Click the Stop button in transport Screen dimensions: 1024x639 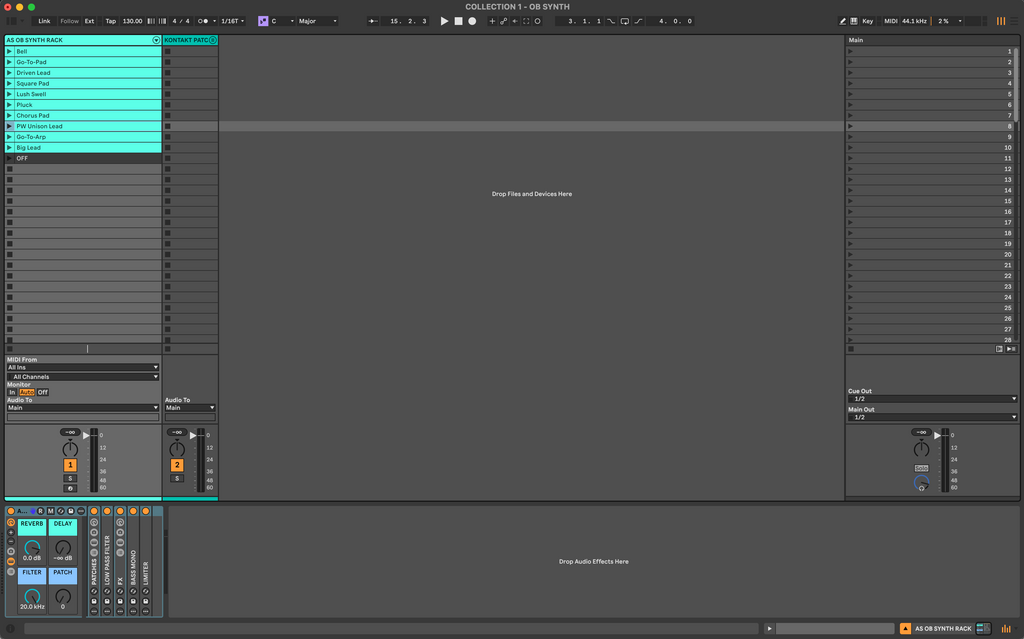click(458, 21)
